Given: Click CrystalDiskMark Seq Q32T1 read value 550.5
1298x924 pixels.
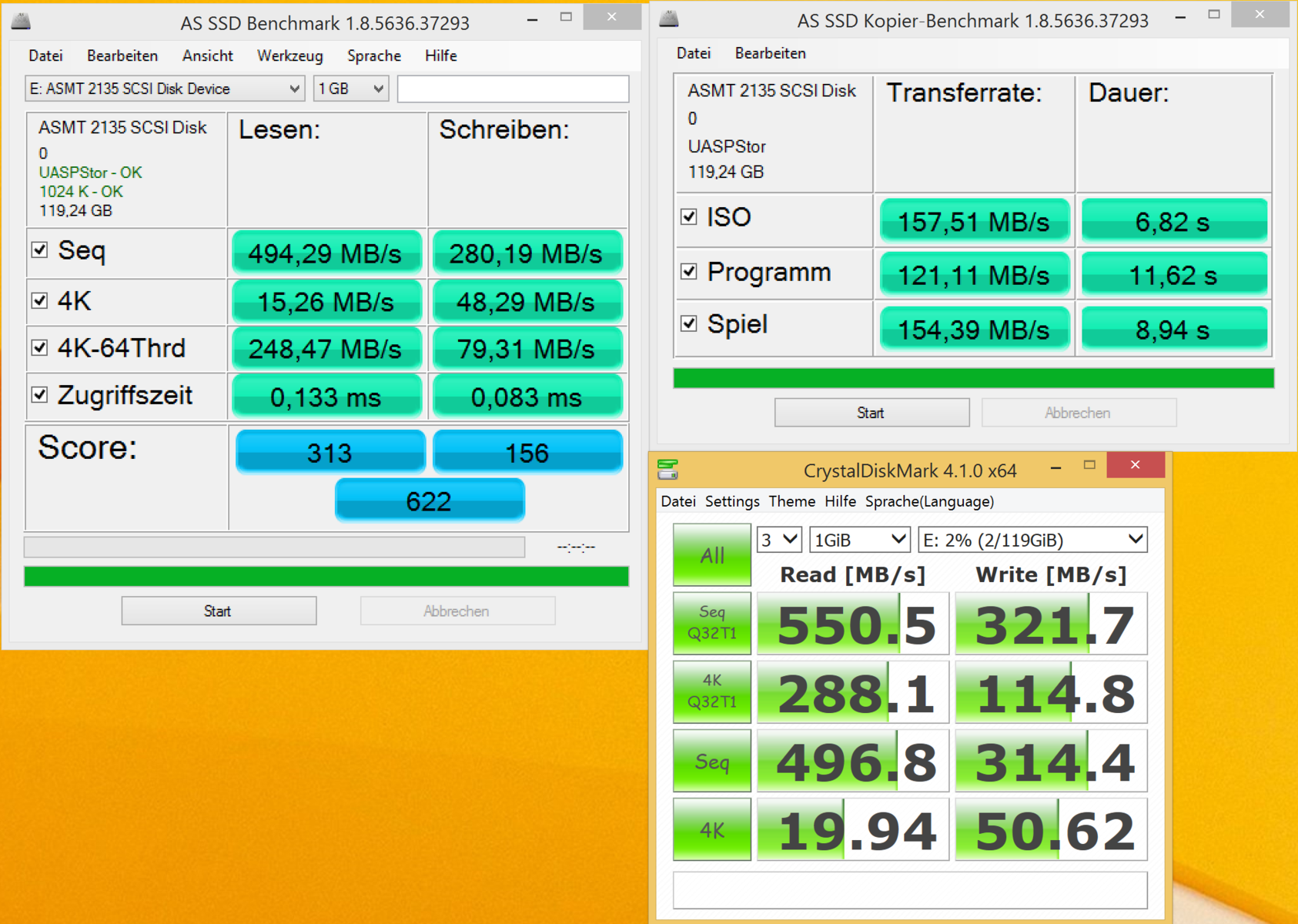Looking at the screenshot, I should 853,624.
